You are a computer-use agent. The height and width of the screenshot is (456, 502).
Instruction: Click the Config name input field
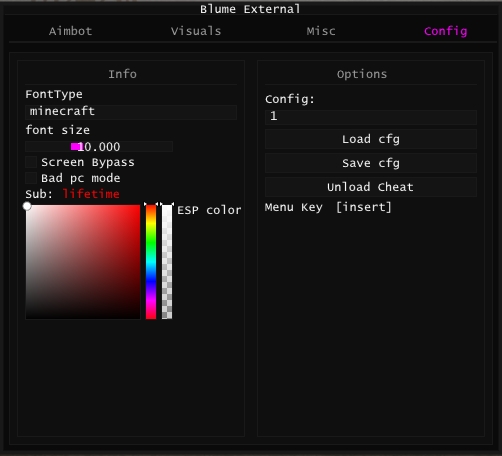pyautogui.click(x=371, y=117)
